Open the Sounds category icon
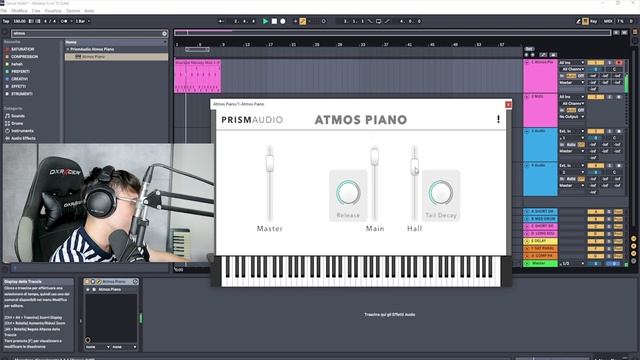This screenshot has width=640, height=360. tap(7, 116)
